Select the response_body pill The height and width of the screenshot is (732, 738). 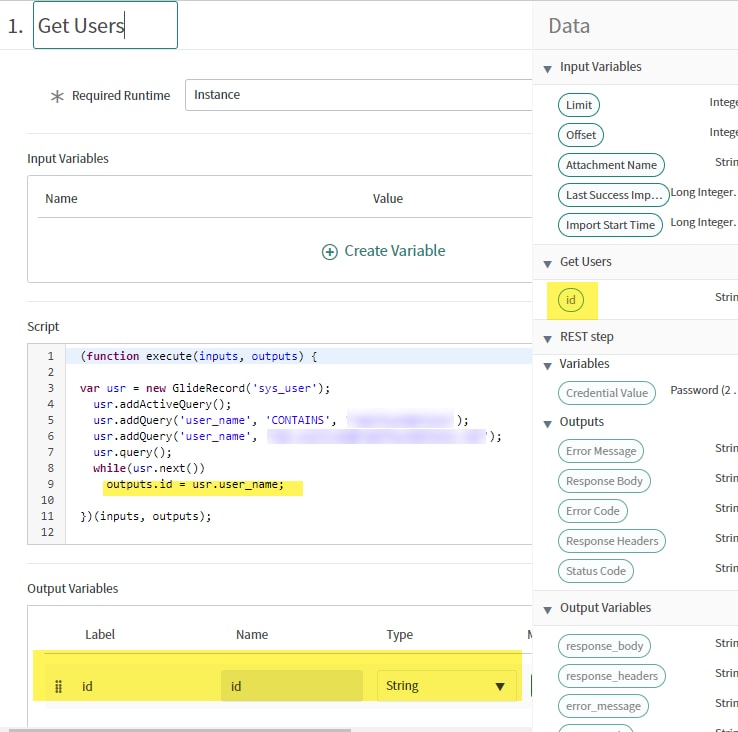[x=604, y=646]
